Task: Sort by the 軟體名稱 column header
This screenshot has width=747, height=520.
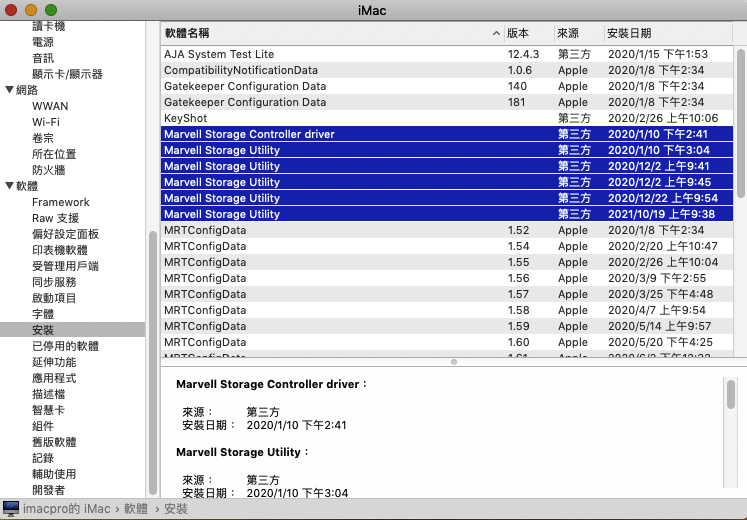Action: 333,33
